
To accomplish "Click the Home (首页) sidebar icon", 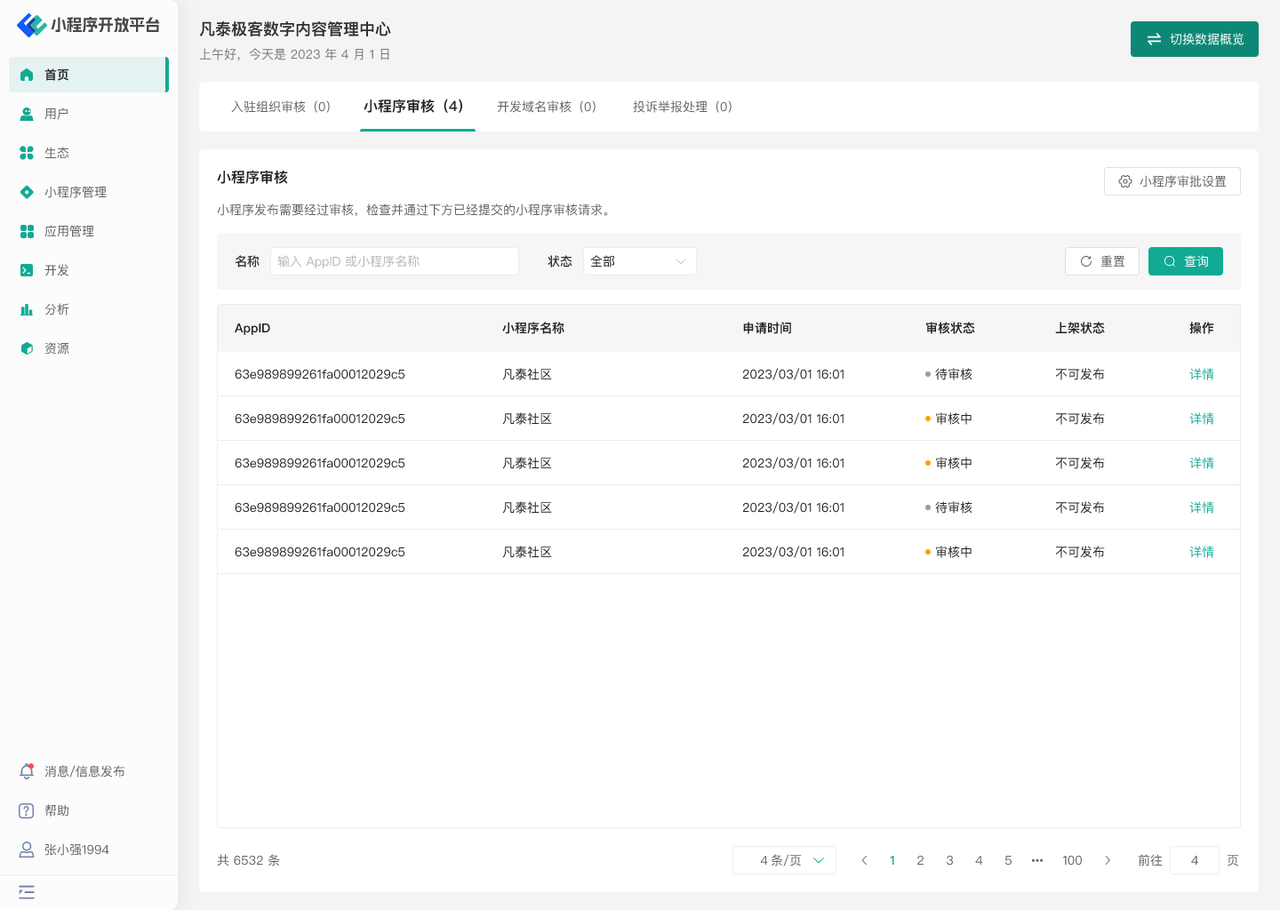I will pos(27,75).
